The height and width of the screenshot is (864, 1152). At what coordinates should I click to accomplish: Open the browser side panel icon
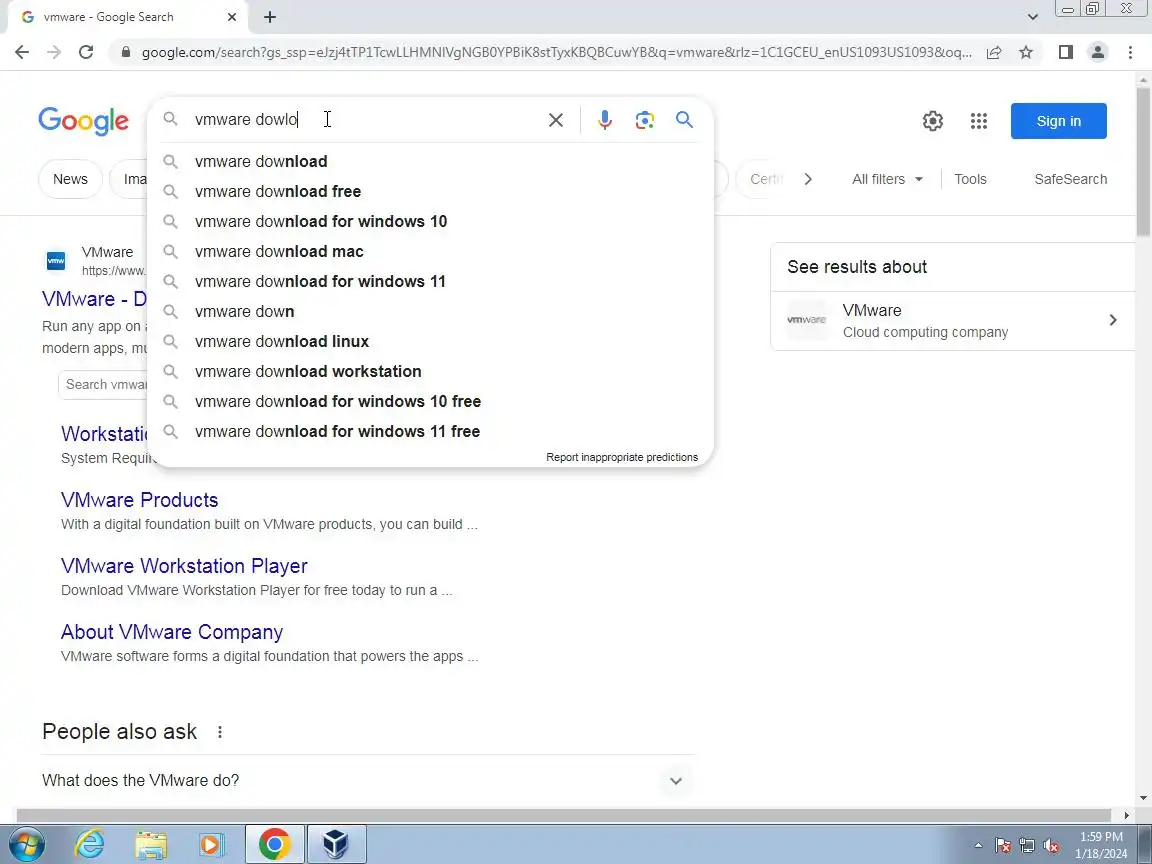[1065, 52]
